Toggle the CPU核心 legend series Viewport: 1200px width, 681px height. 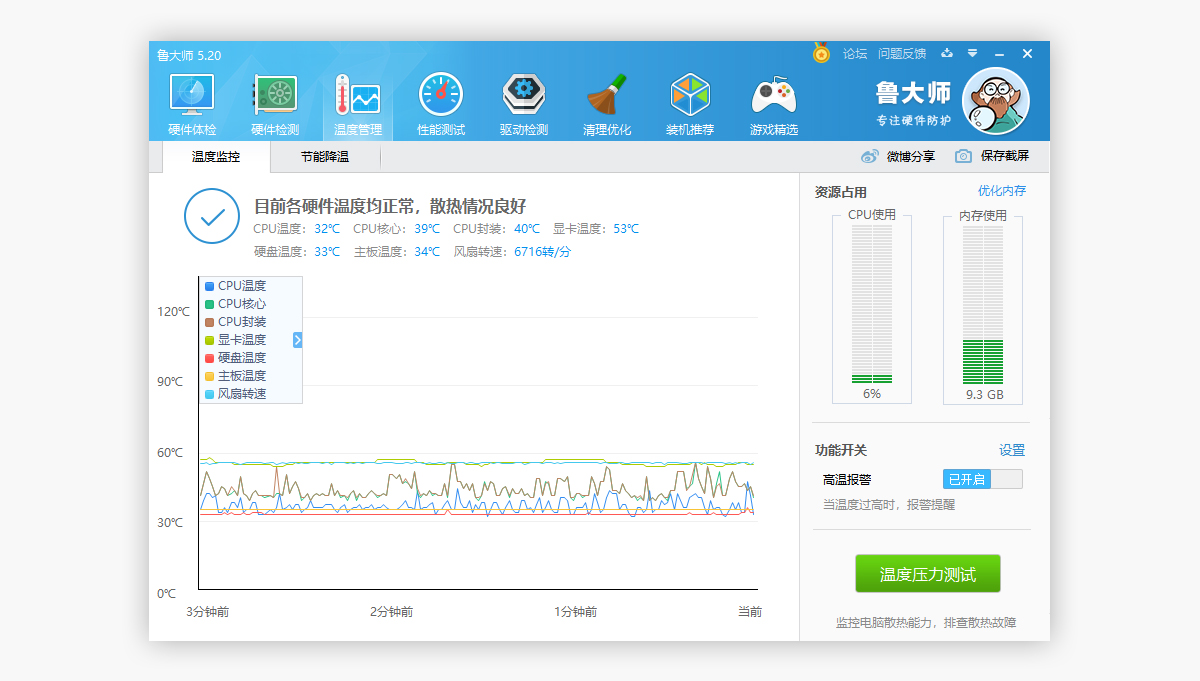(236, 304)
